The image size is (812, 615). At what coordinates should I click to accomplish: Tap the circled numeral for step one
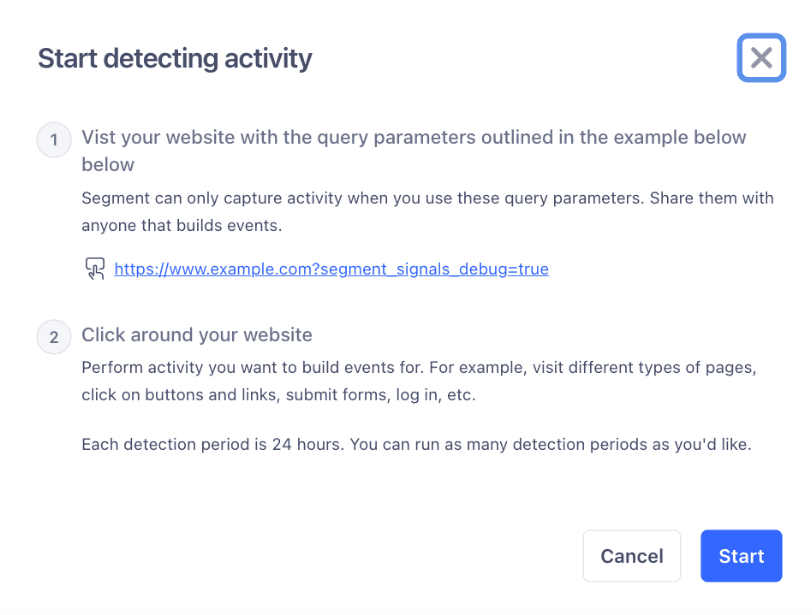(x=54, y=140)
